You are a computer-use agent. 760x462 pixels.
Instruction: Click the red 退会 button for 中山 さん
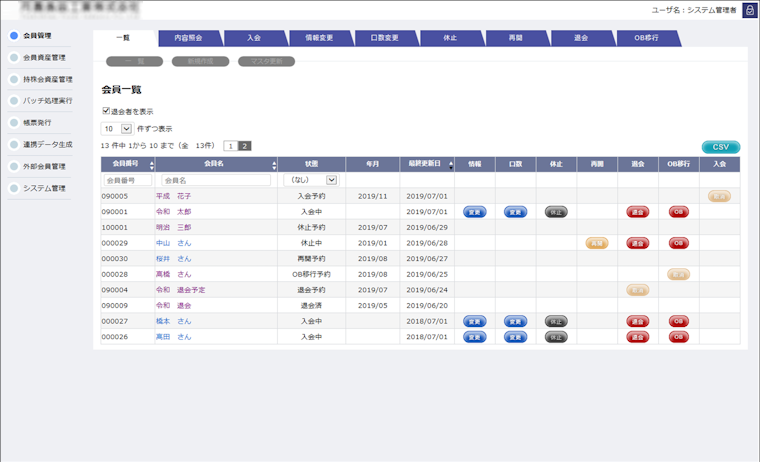coord(637,243)
